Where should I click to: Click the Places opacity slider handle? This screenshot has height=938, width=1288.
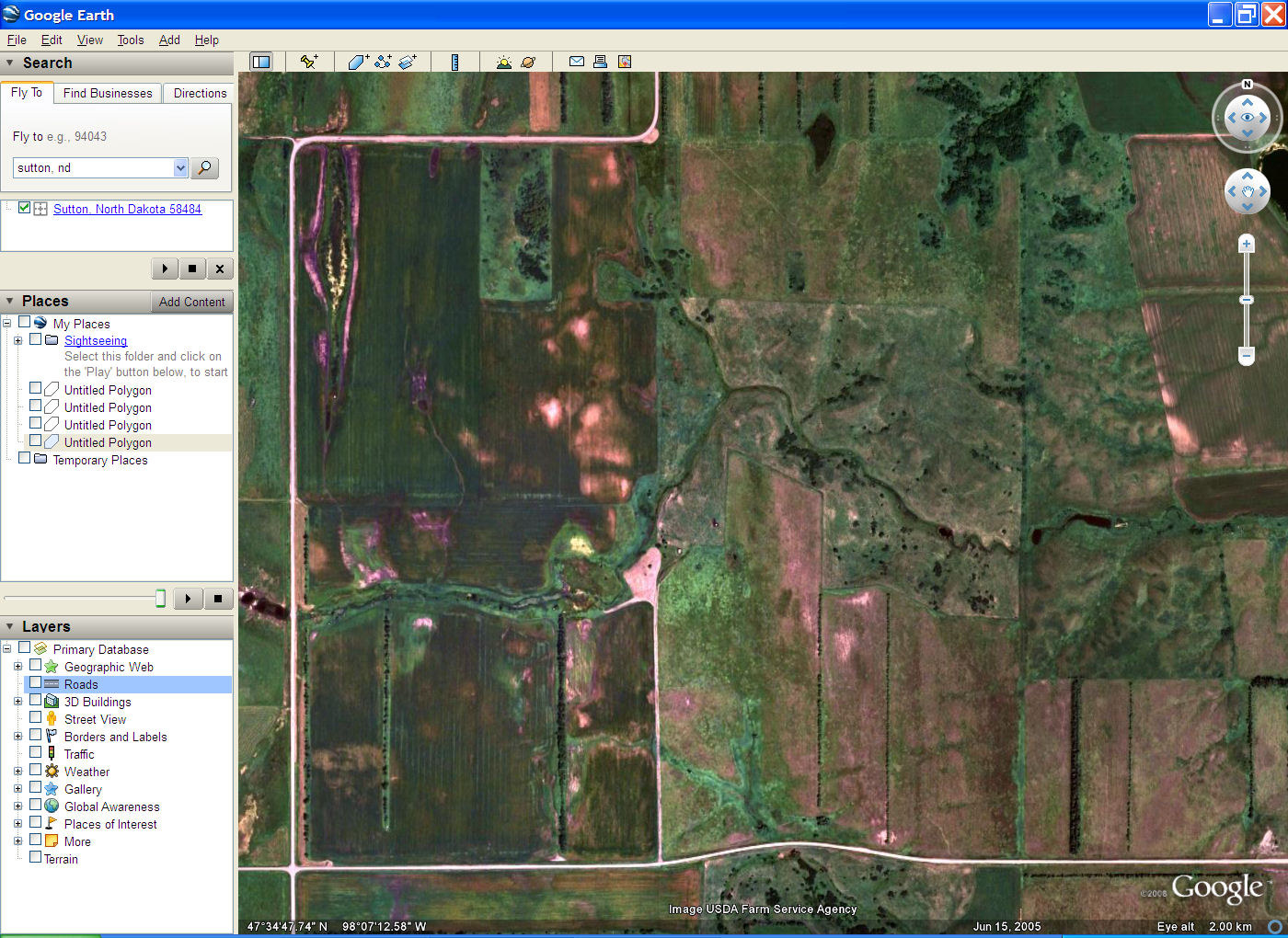click(x=160, y=599)
